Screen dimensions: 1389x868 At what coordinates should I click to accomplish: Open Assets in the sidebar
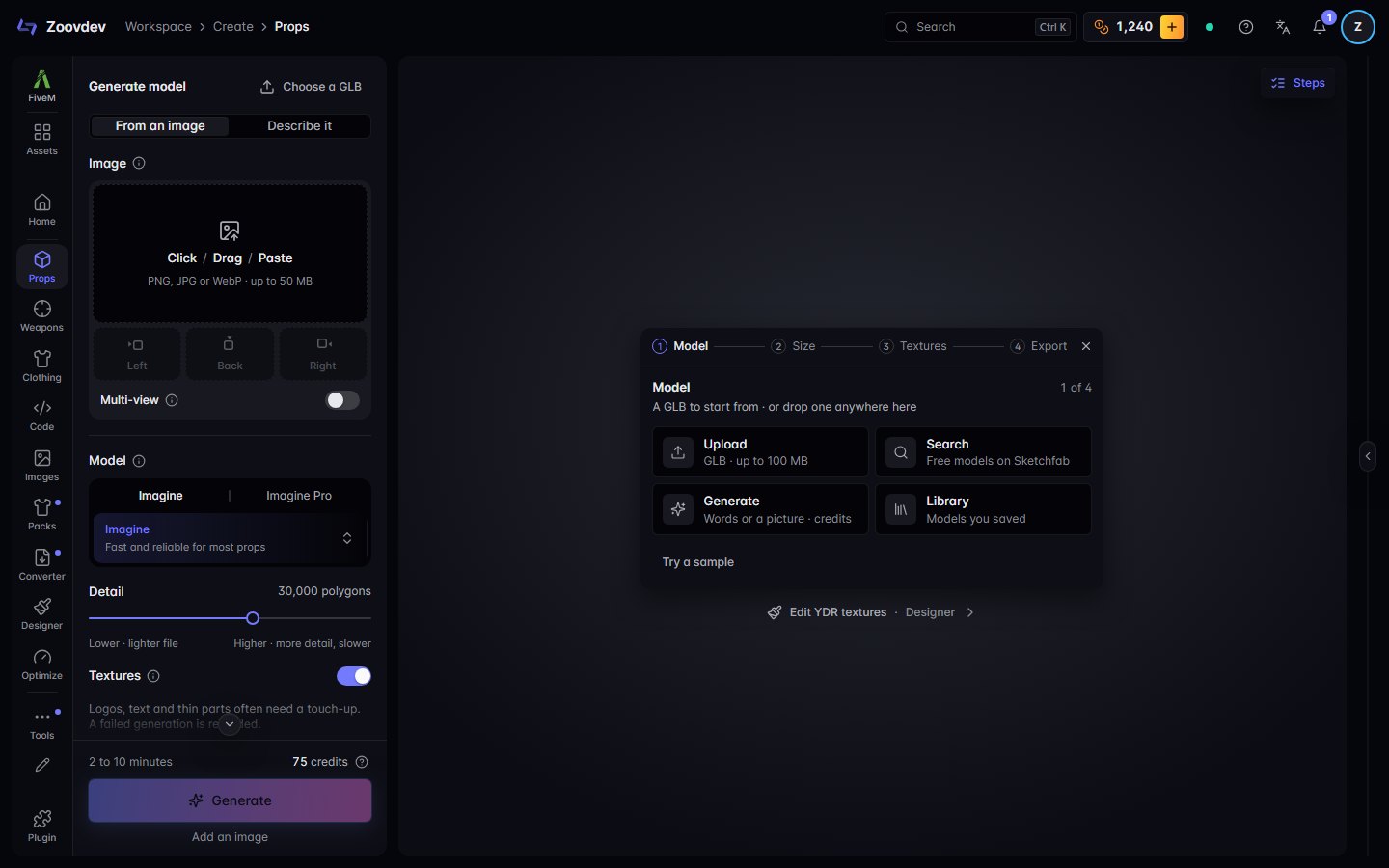point(41,139)
